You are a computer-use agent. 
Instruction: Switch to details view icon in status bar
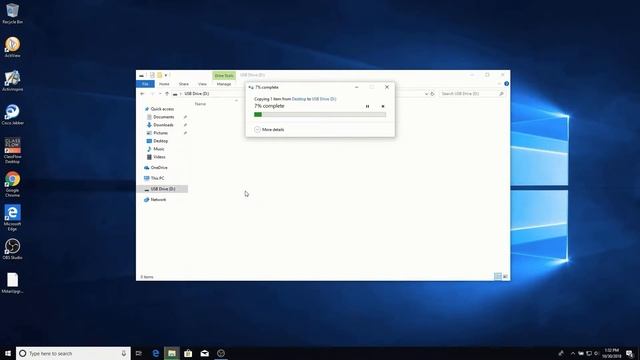498,276
